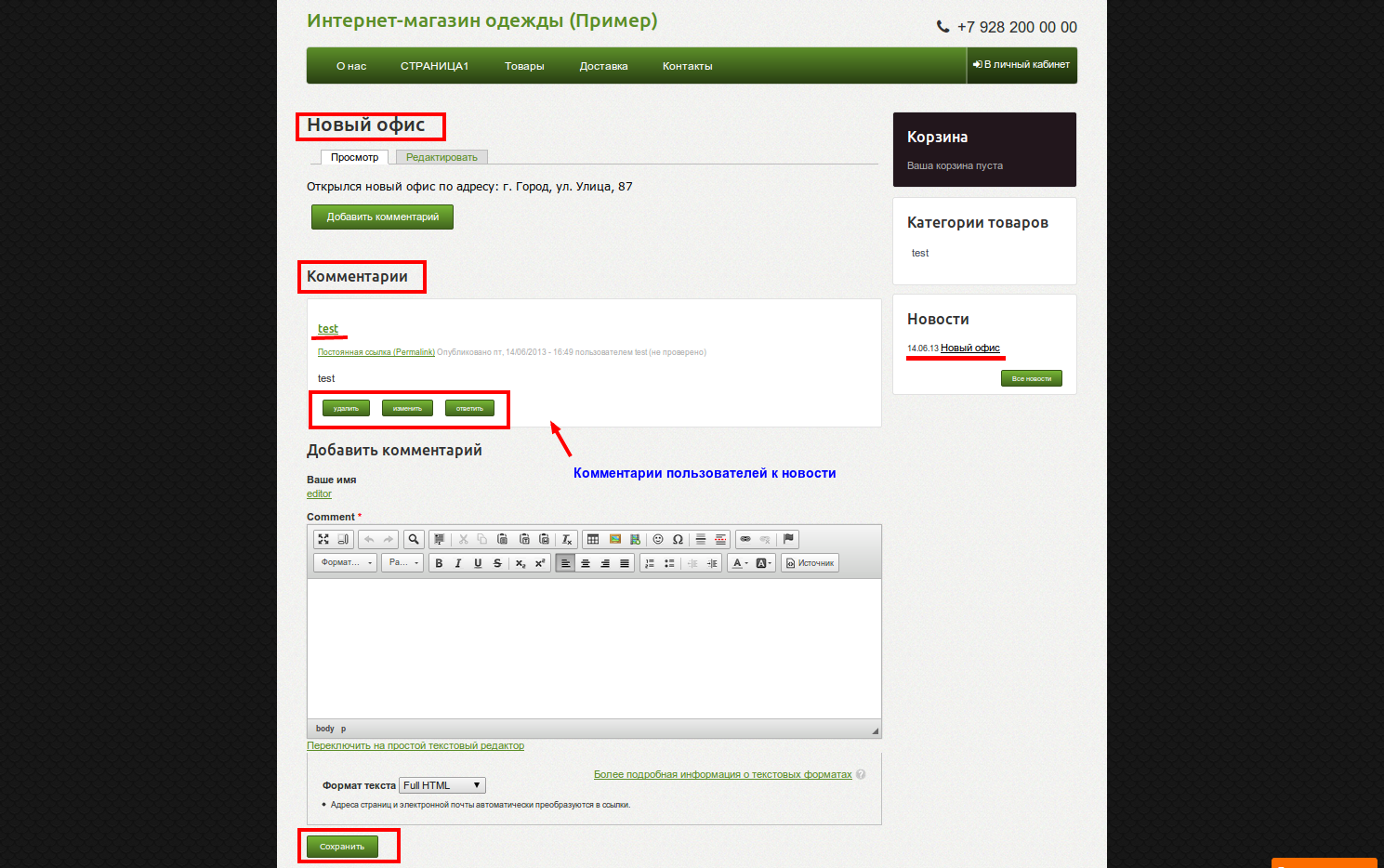Click the editor username link
This screenshot has height=868, width=1384.
319,493
